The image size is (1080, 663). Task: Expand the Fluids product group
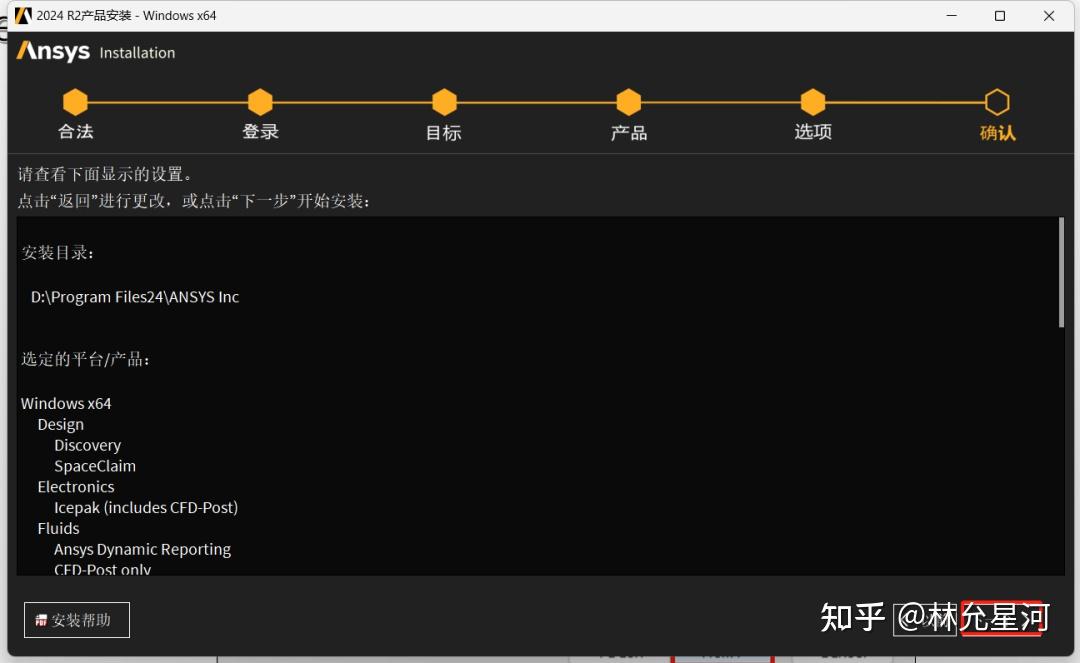coord(57,528)
